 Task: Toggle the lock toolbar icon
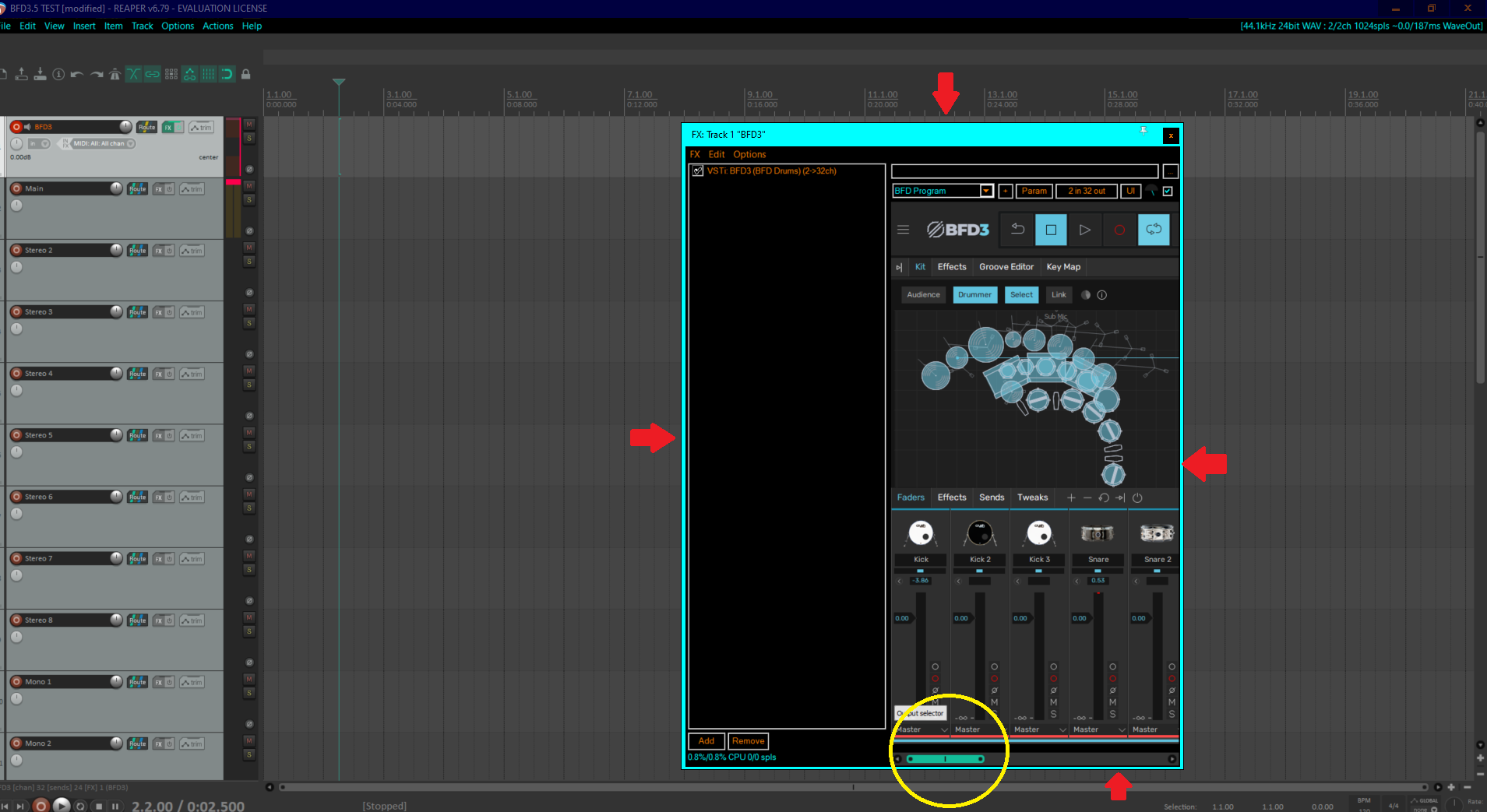click(x=245, y=74)
